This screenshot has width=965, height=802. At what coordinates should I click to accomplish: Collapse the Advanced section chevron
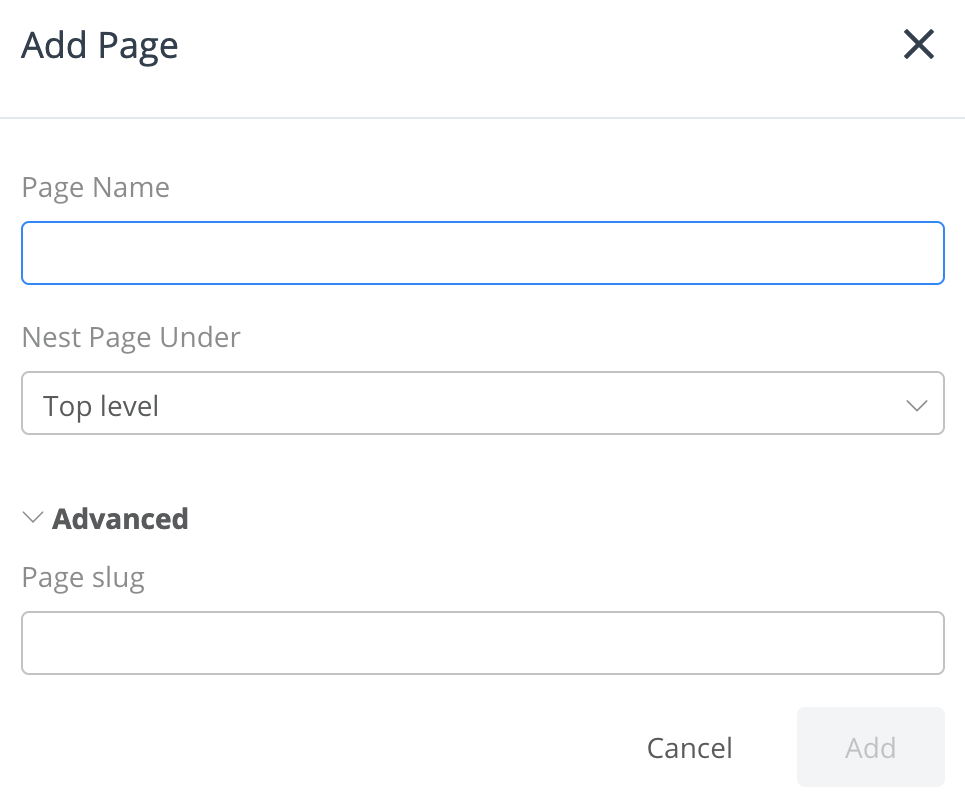point(33,518)
